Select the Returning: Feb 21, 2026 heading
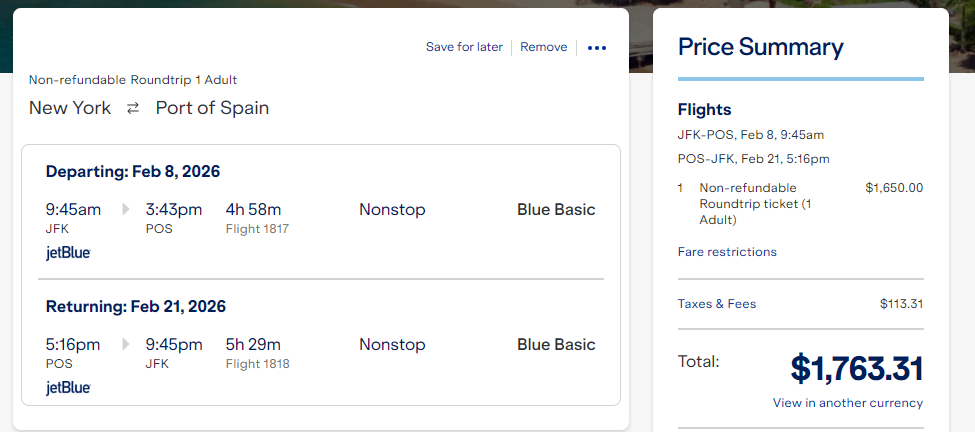975x432 pixels. coord(136,306)
